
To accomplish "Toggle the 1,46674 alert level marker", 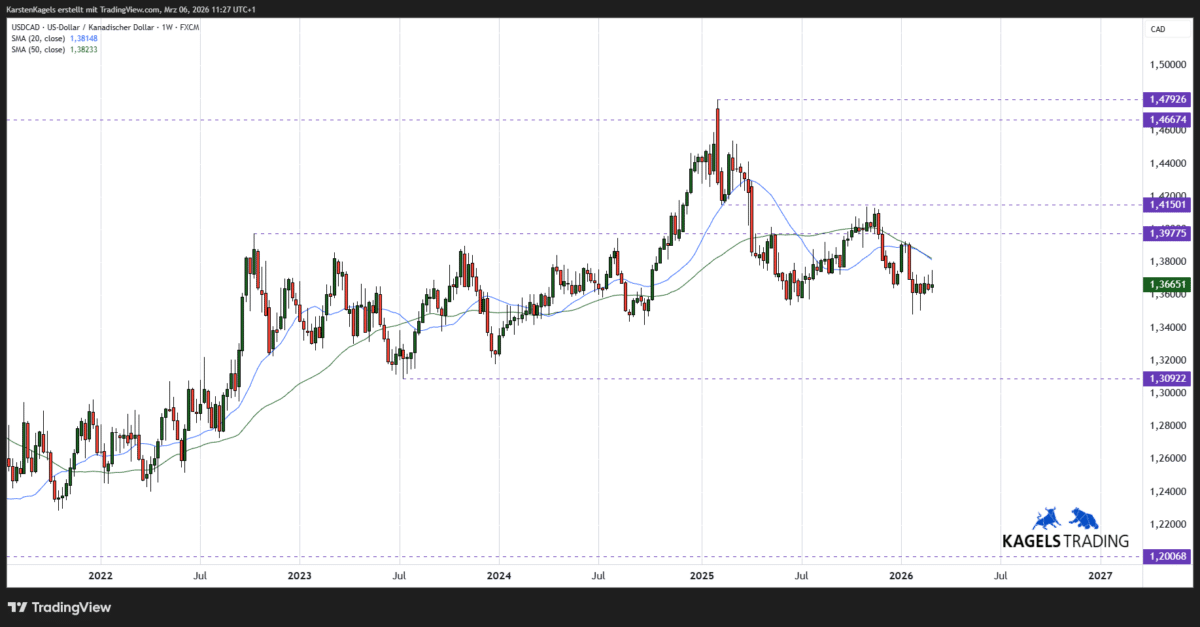I will coord(1166,119).
